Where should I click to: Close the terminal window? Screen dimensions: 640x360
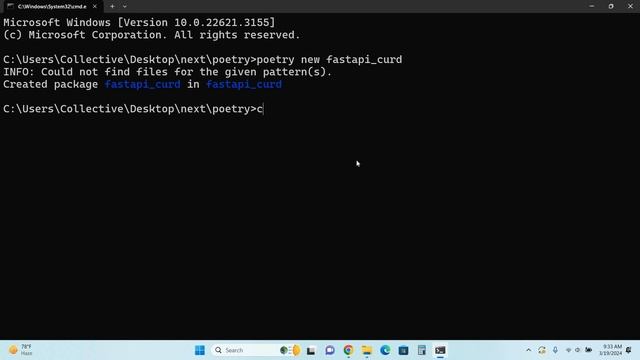pos(630,6)
